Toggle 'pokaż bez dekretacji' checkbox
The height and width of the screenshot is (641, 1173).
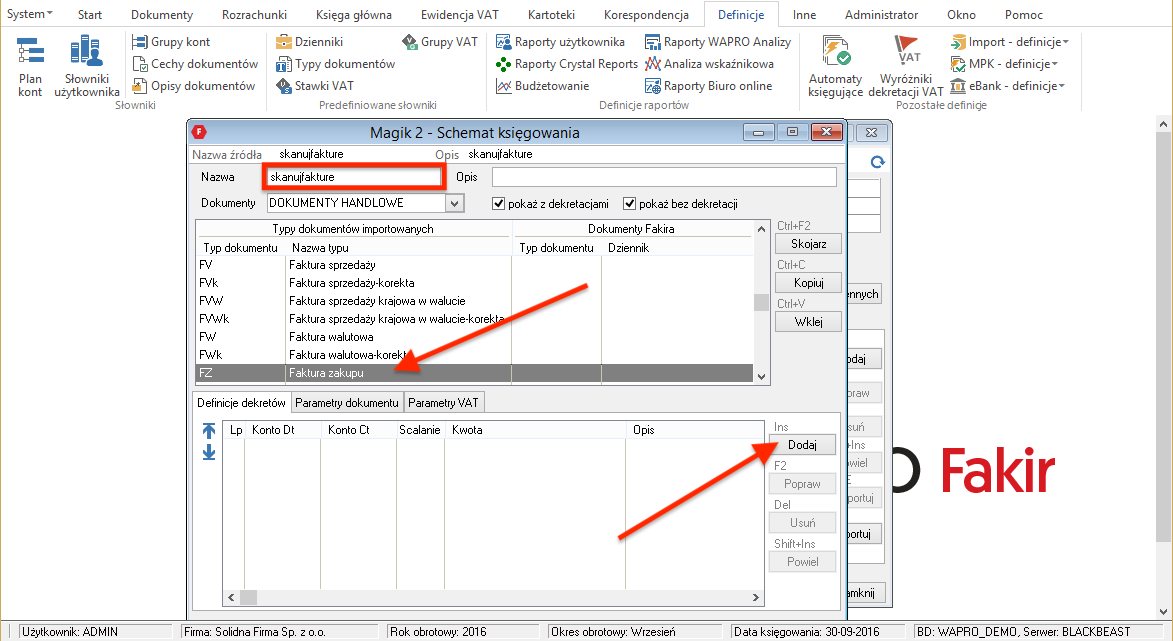pyautogui.click(x=630, y=204)
